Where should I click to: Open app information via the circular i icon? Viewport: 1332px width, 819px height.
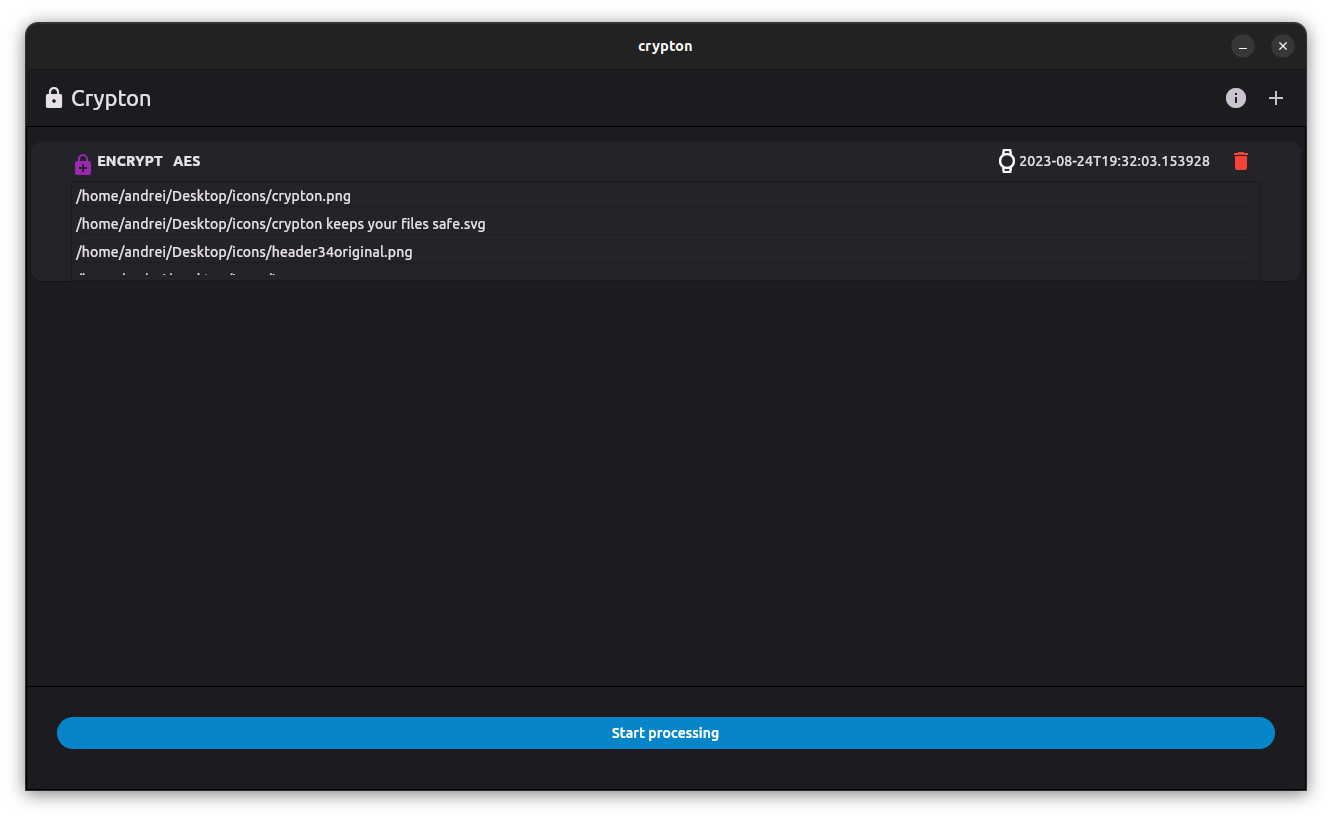(x=1236, y=98)
